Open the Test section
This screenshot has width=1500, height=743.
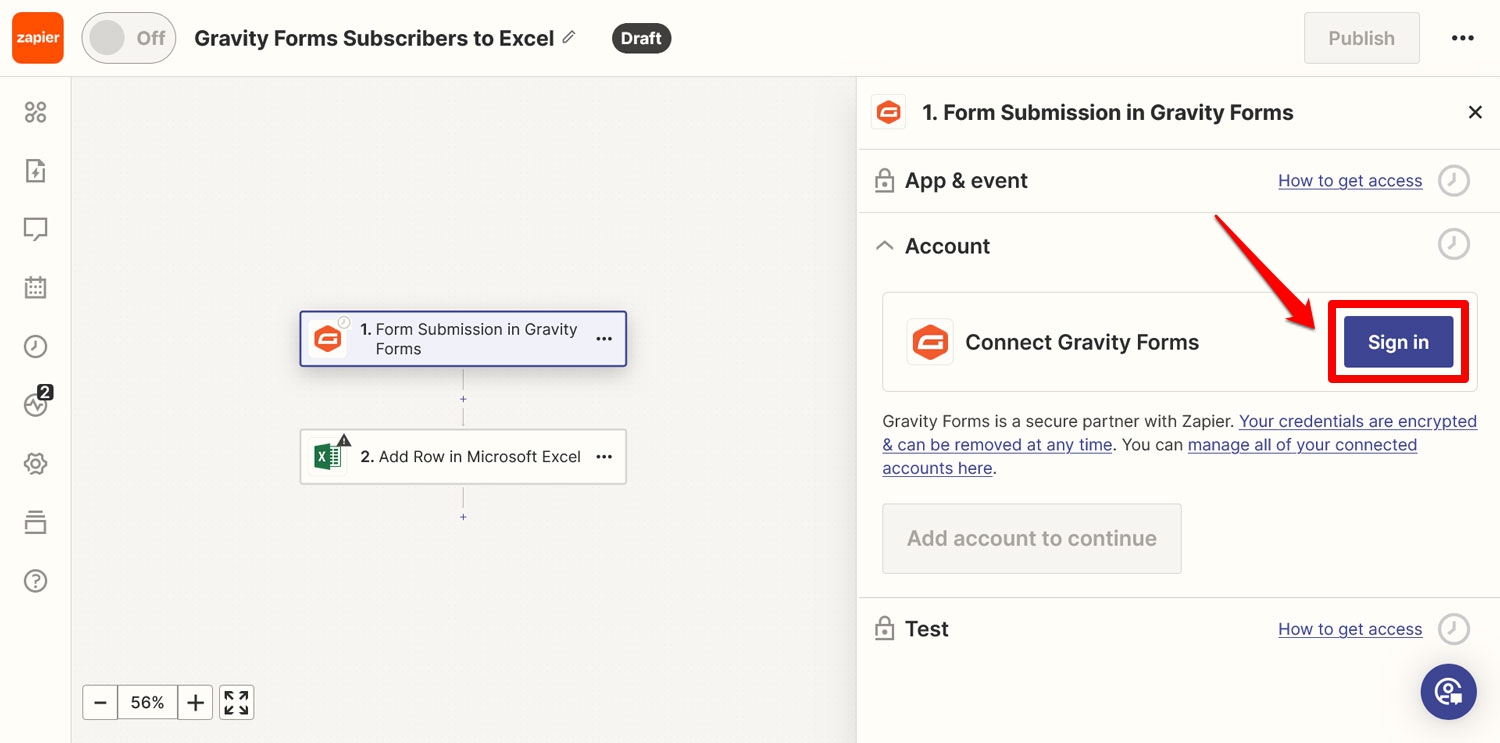pos(926,629)
